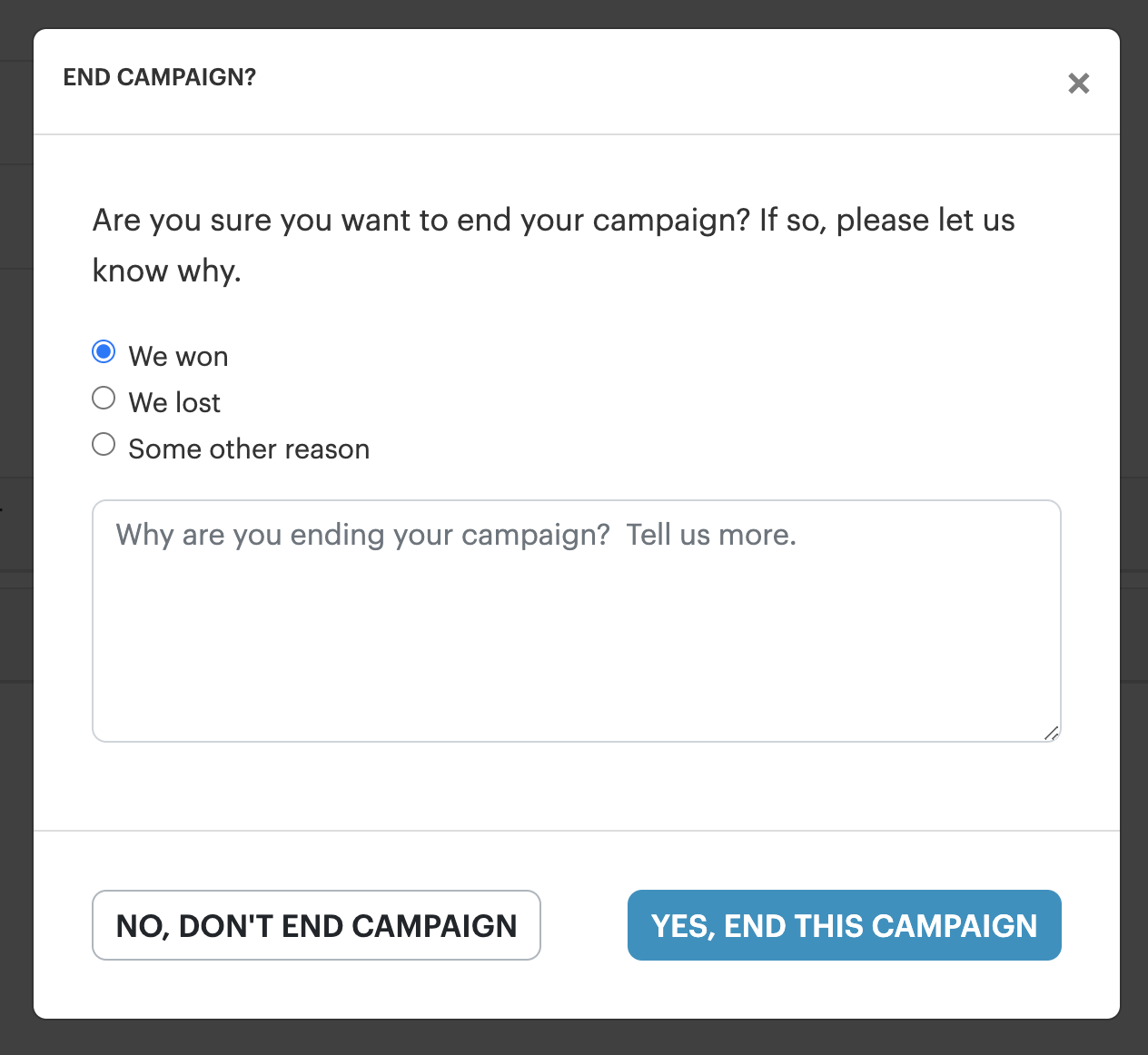Click the "We won" option label text
The height and width of the screenshot is (1055, 1148).
click(x=178, y=357)
